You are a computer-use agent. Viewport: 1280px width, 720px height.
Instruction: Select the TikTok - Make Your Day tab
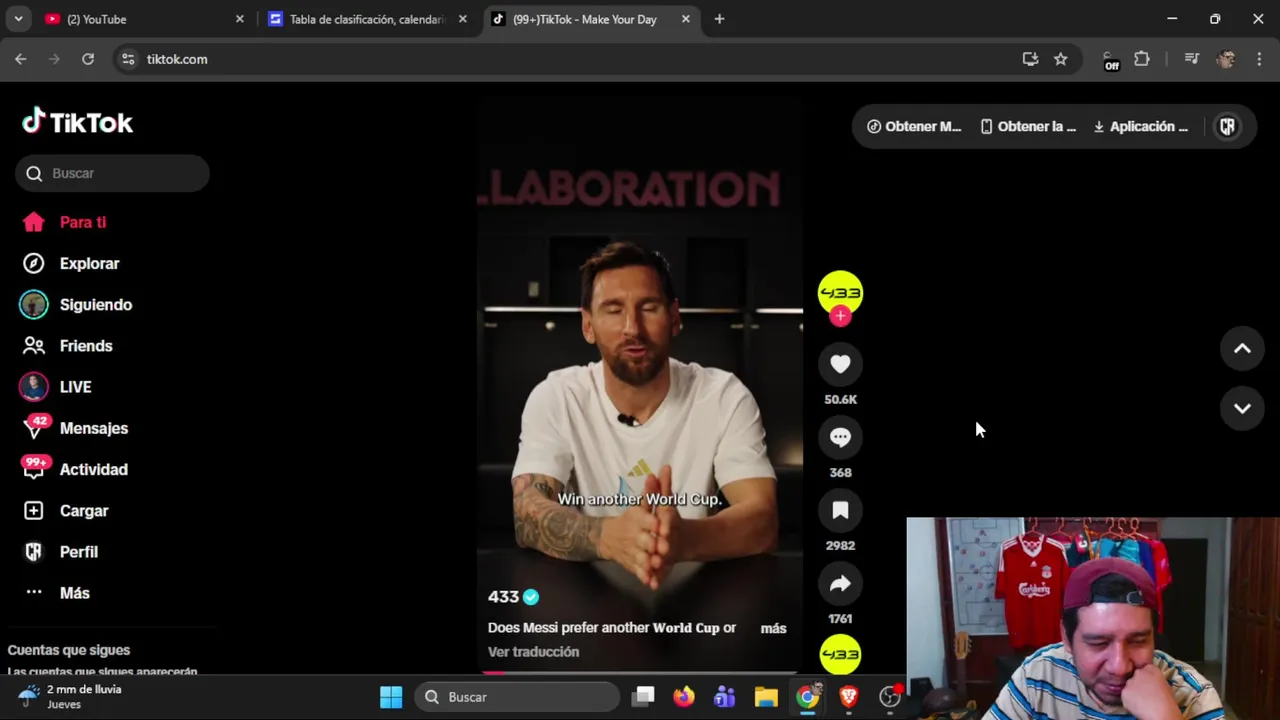[x=590, y=19]
